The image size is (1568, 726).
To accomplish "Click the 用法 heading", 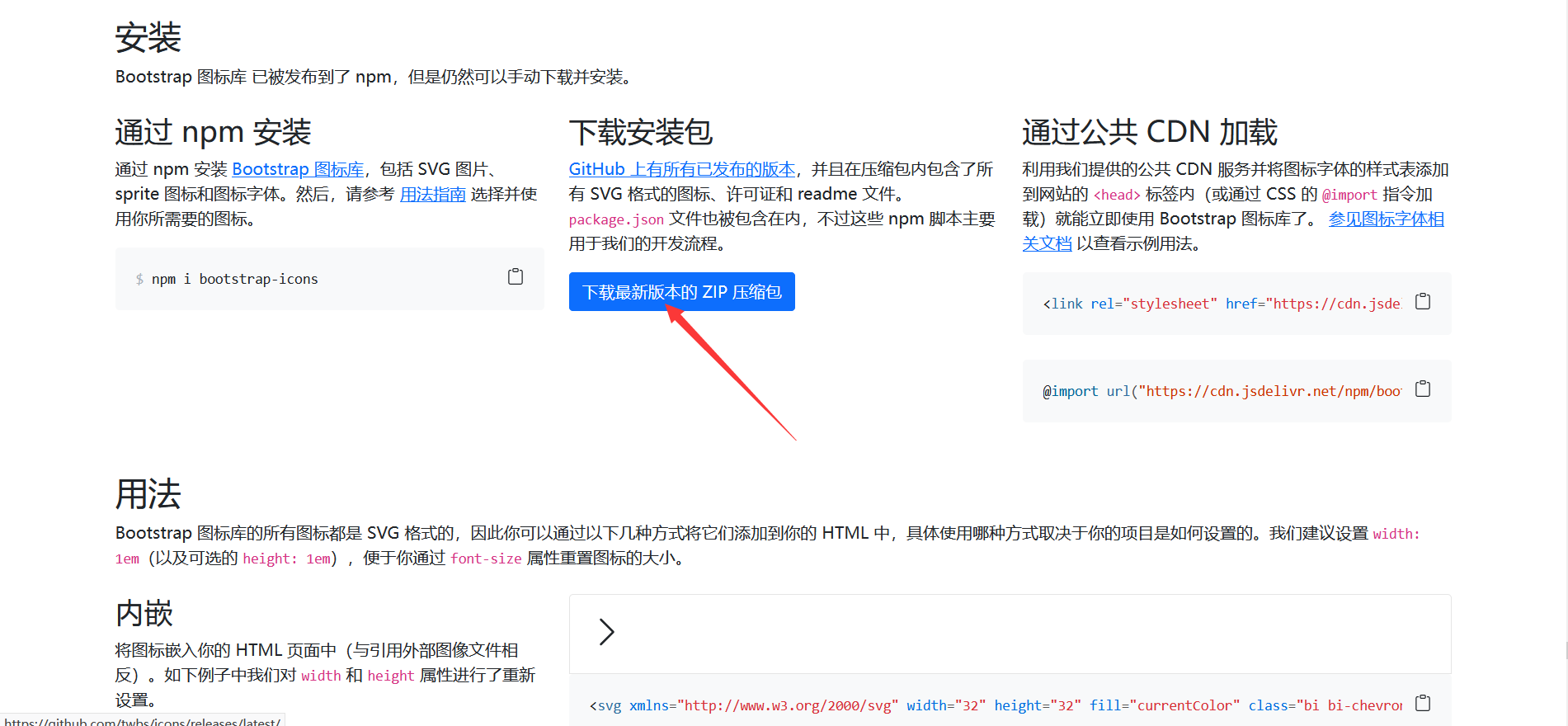I will (148, 494).
